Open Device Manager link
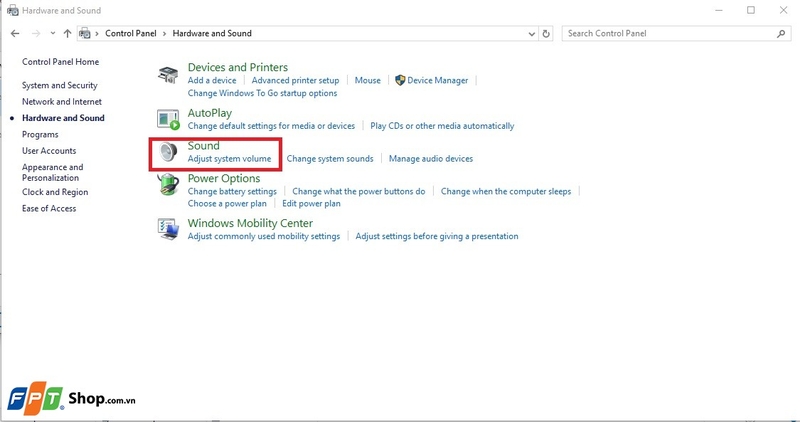The image size is (800, 422). click(x=437, y=80)
